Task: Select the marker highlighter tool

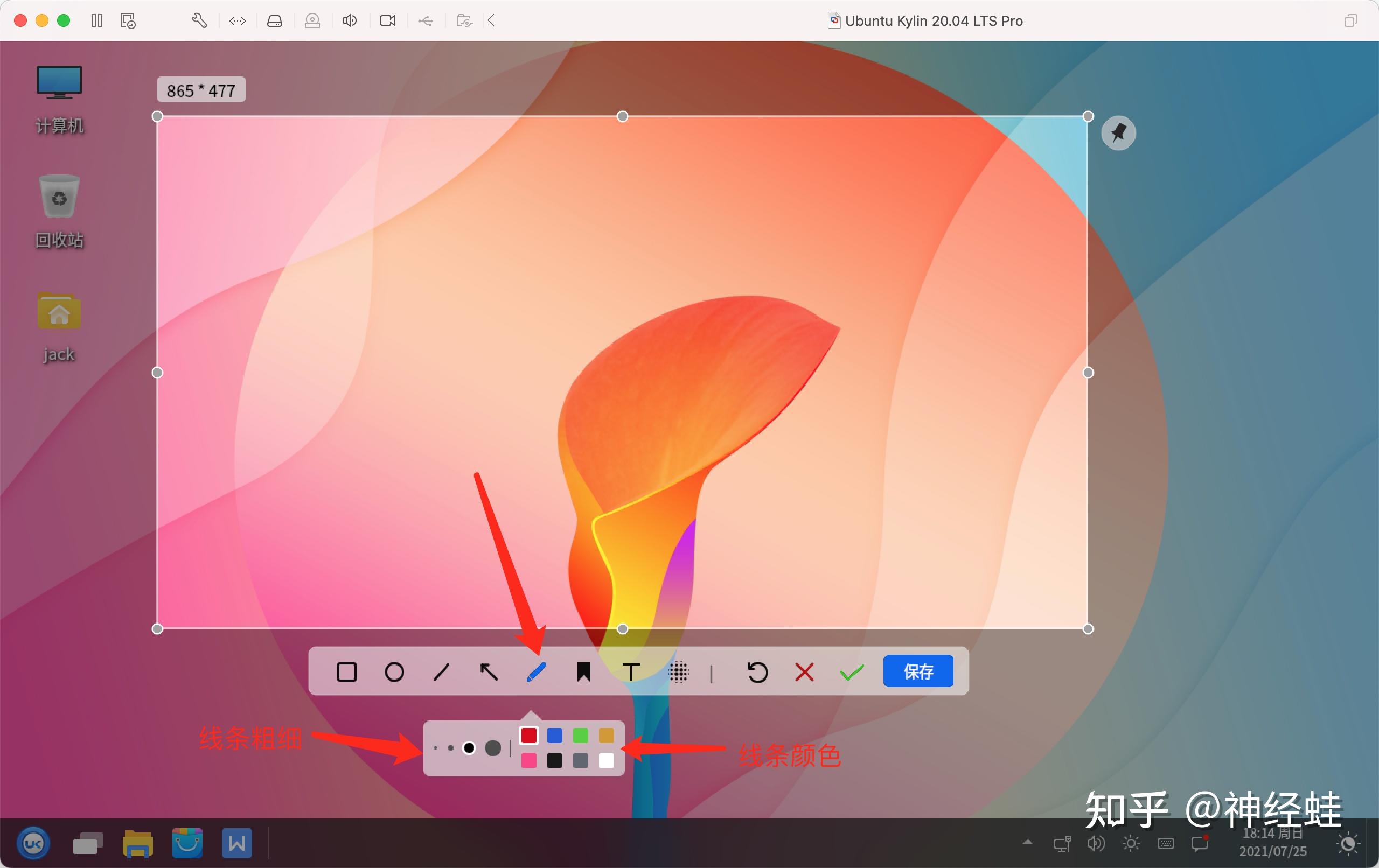Action: pyautogui.click(x=583, y=671)
